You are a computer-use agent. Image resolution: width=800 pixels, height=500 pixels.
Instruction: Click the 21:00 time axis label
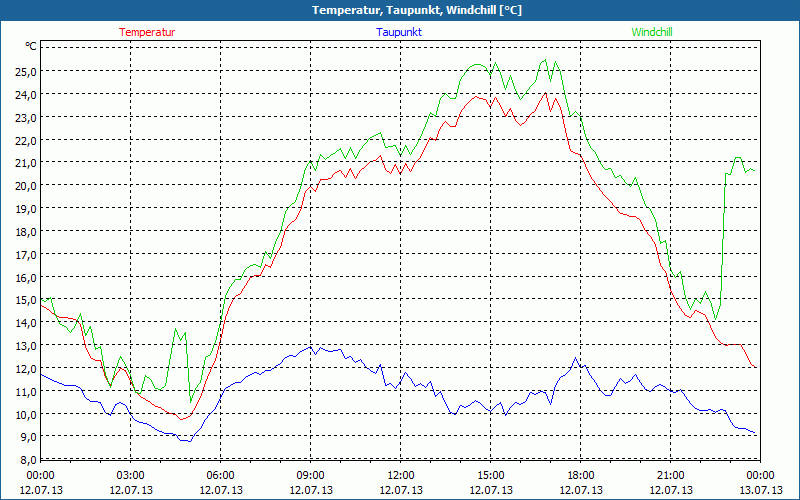(x=670, y=476)
